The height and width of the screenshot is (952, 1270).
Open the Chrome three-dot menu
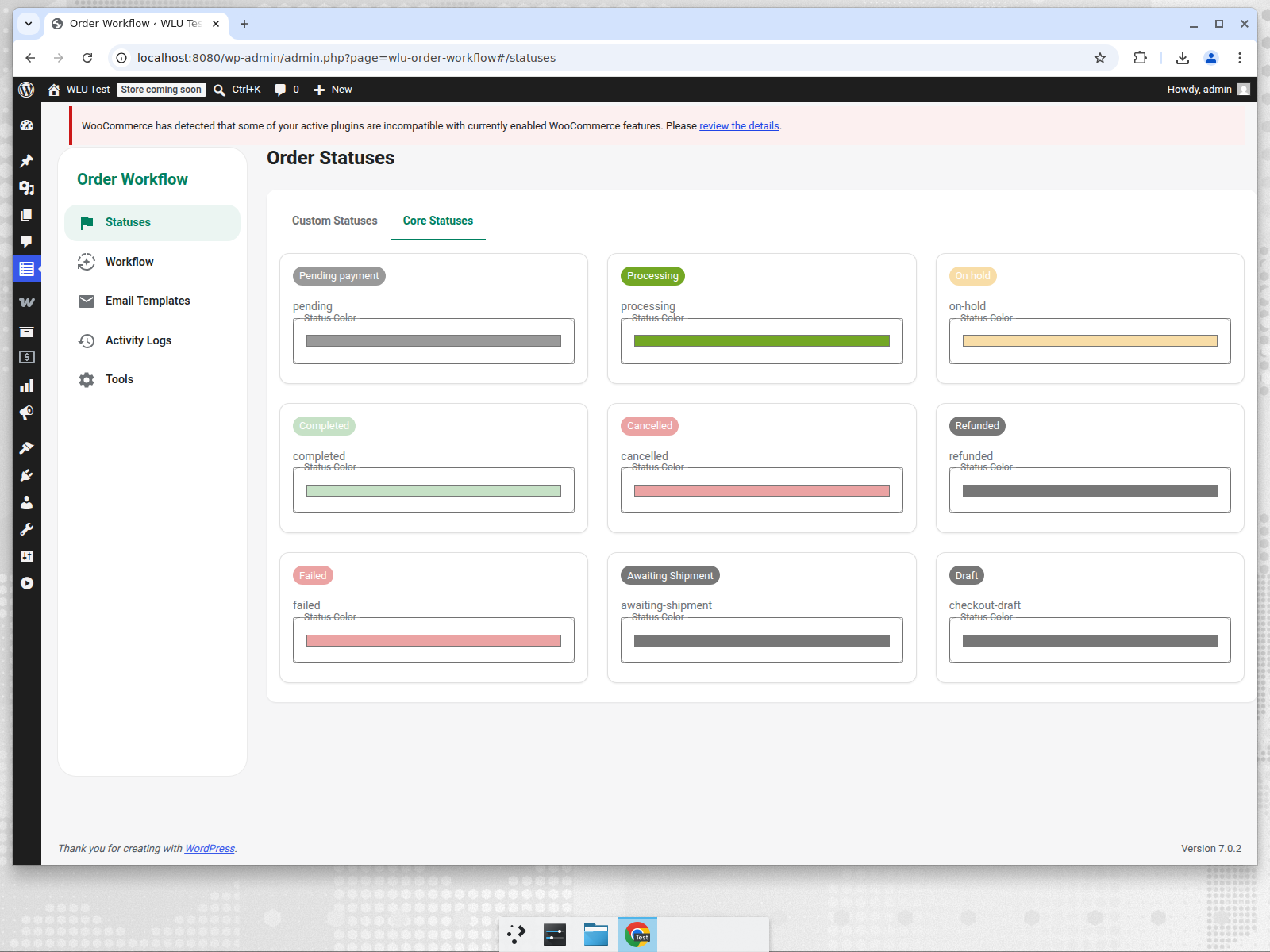point(1239,58)
